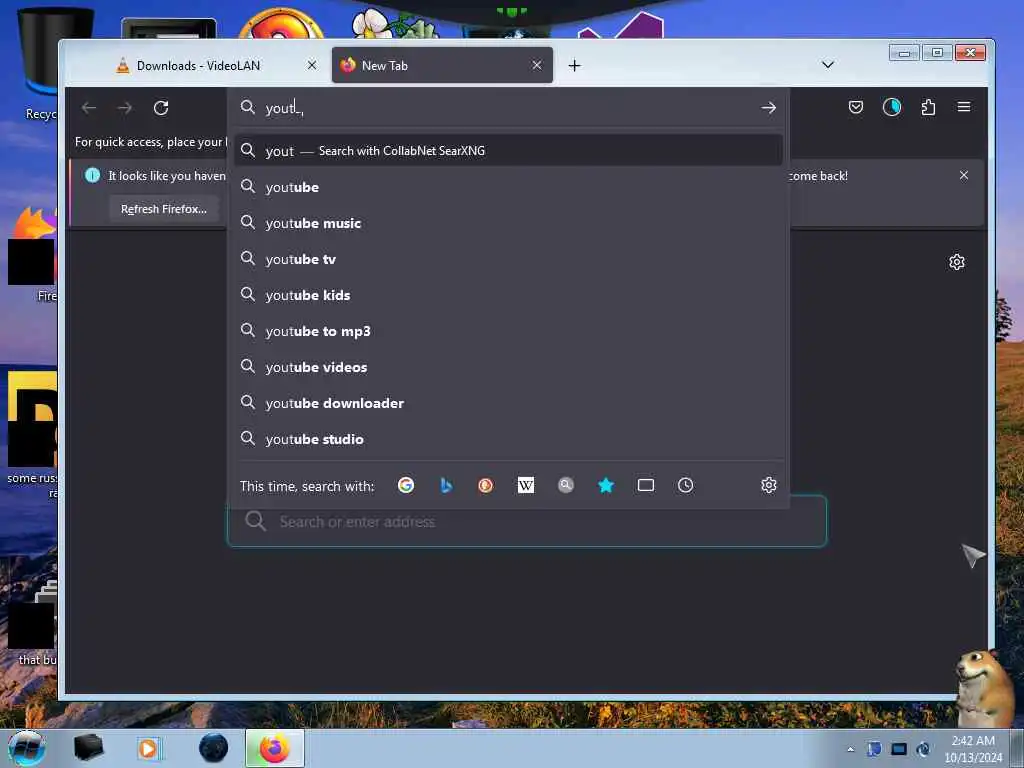This screenshot has height=768, width=1024.
Task: Click the Refresh Firefox... button
Action: 164,209
